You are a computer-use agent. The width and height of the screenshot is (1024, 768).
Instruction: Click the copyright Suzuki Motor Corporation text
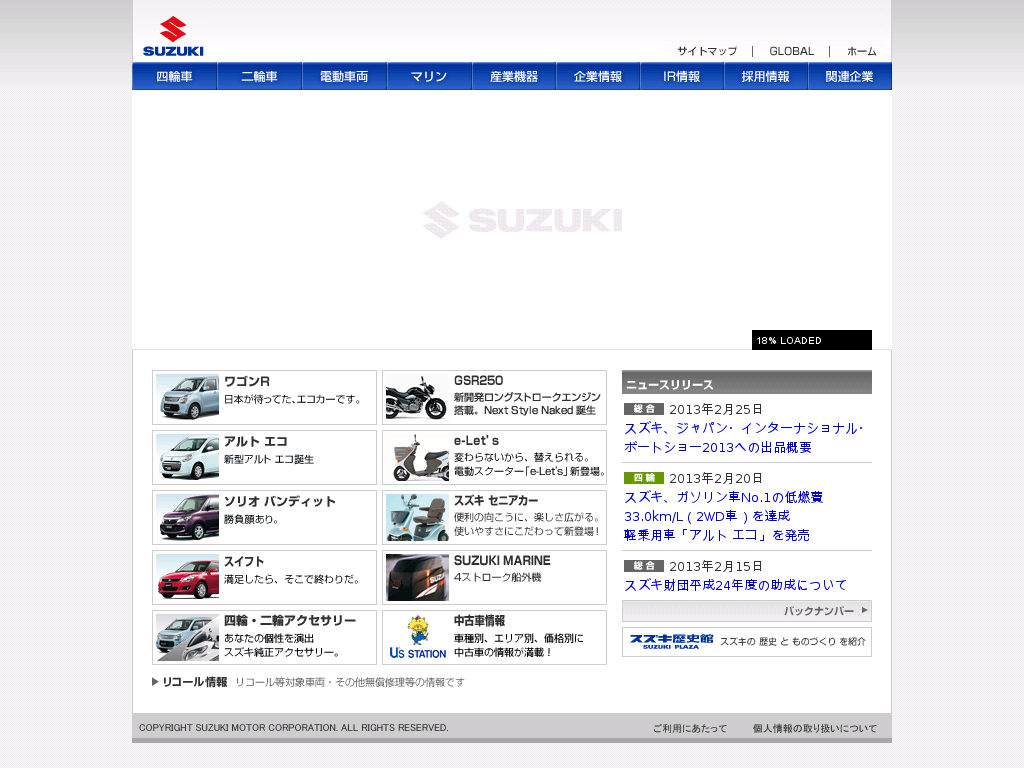click(x=294, y=728)
